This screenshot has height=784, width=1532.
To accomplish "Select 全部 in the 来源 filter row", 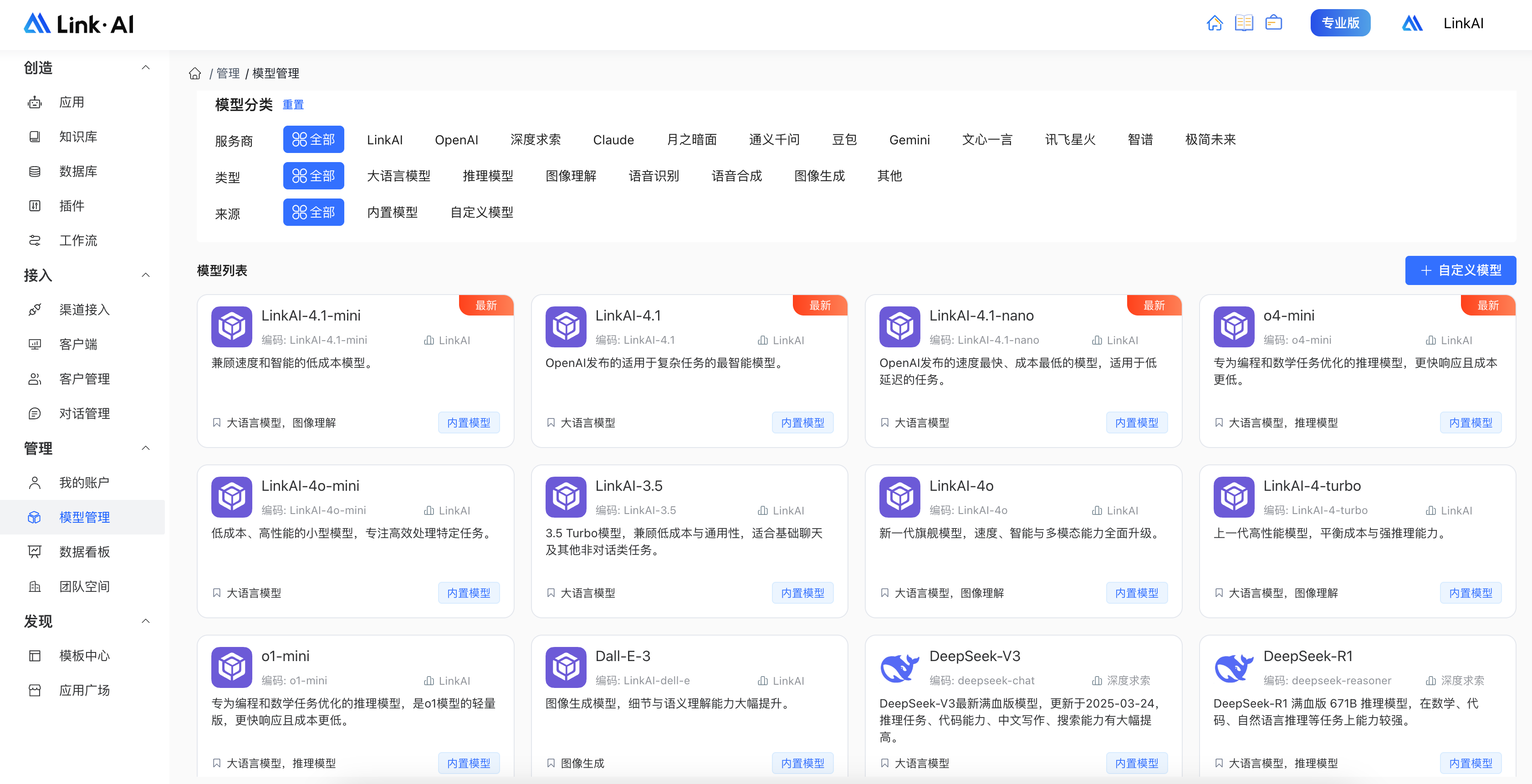I will coord(313,212).
